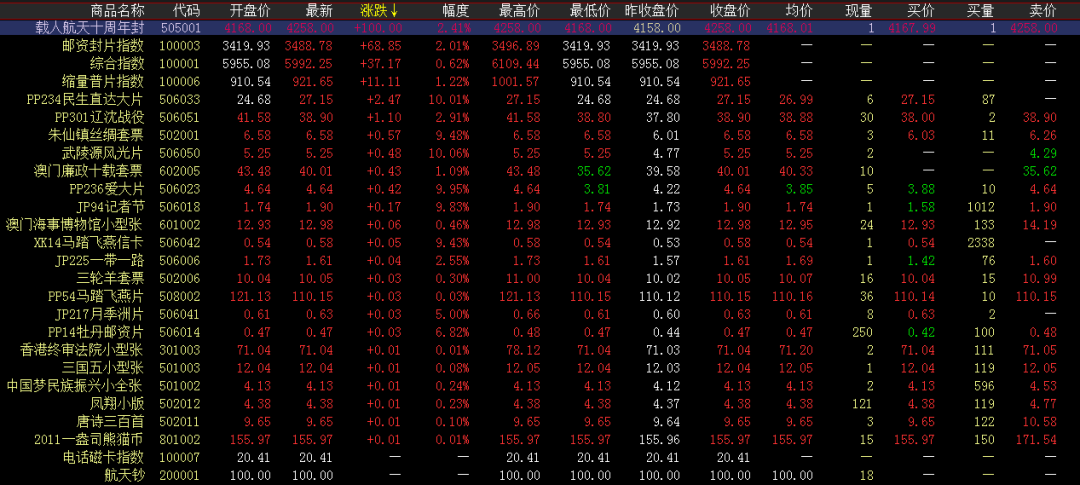The image size is (1080, 485).
Task: Click code 100003
Action: (180, 45)
